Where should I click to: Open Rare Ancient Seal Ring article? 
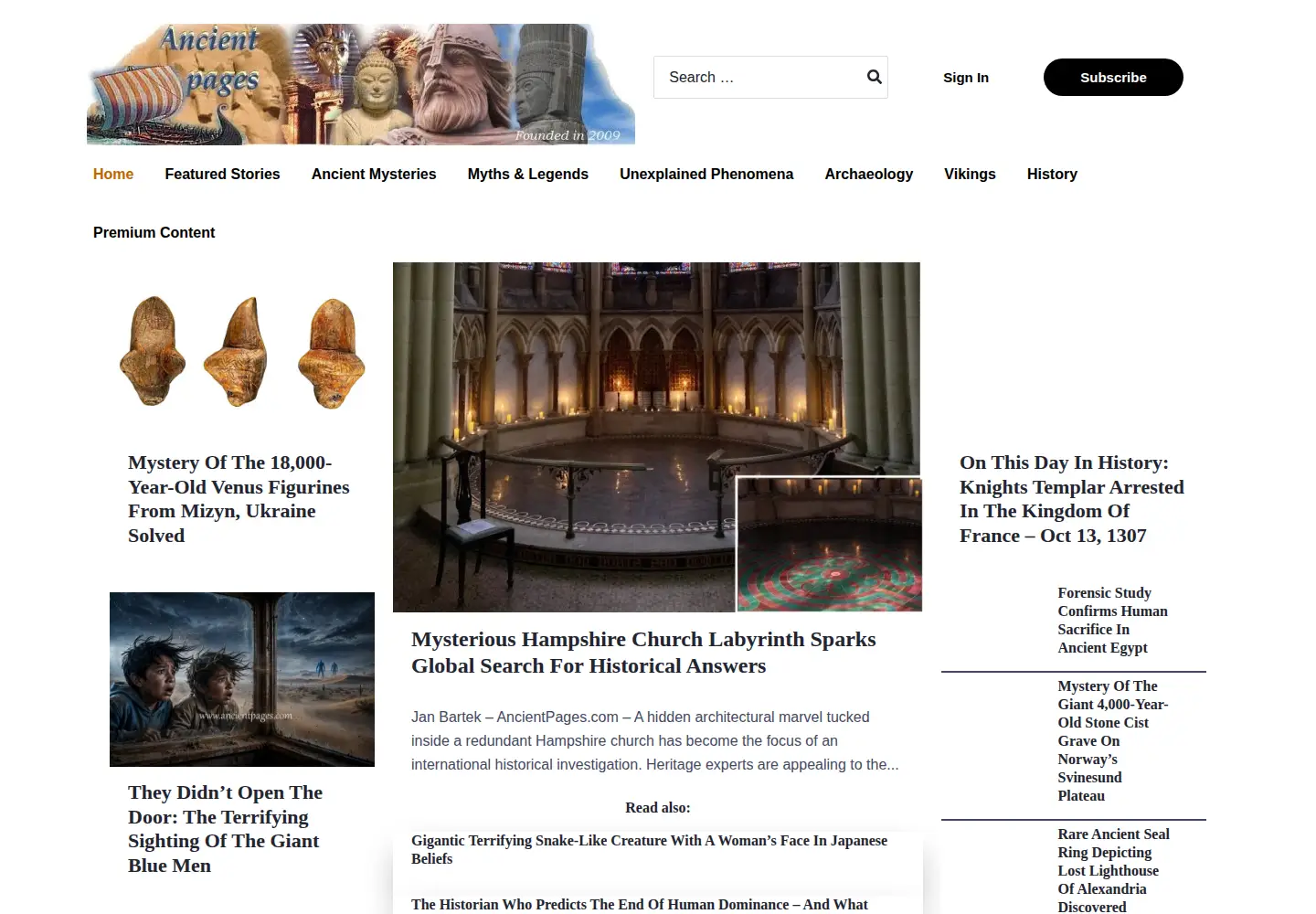(1113, 870)
